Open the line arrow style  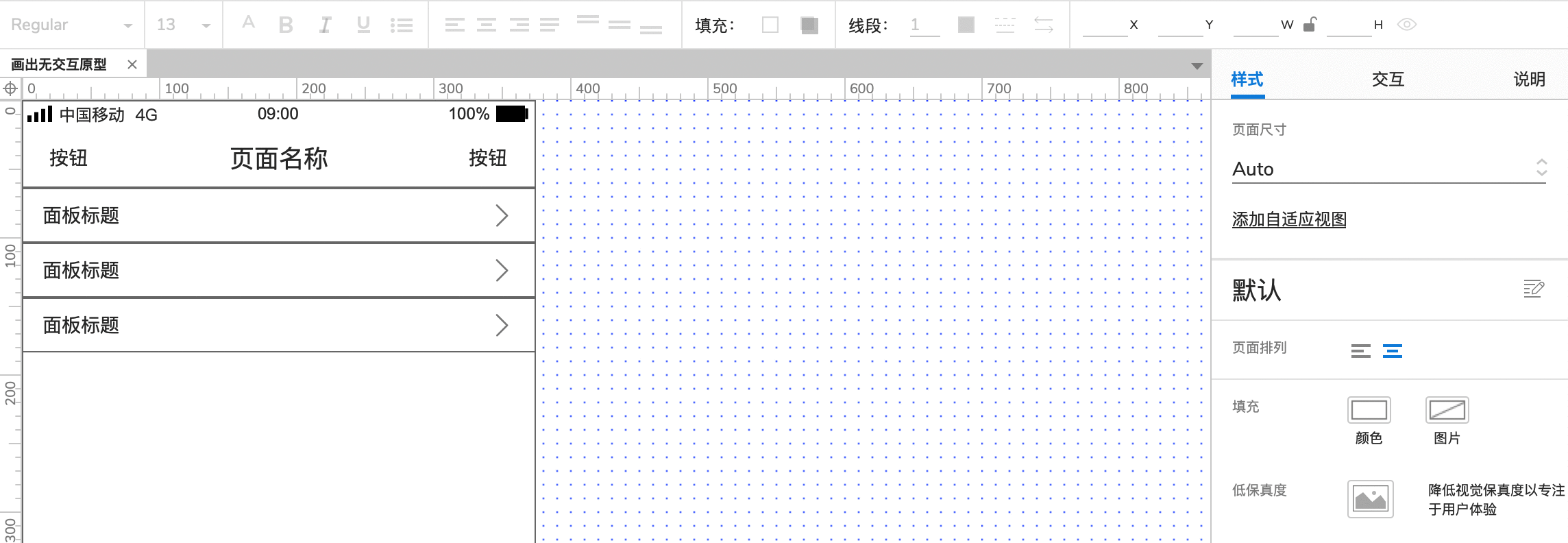pyautogui.click(x=1044, y=25)
